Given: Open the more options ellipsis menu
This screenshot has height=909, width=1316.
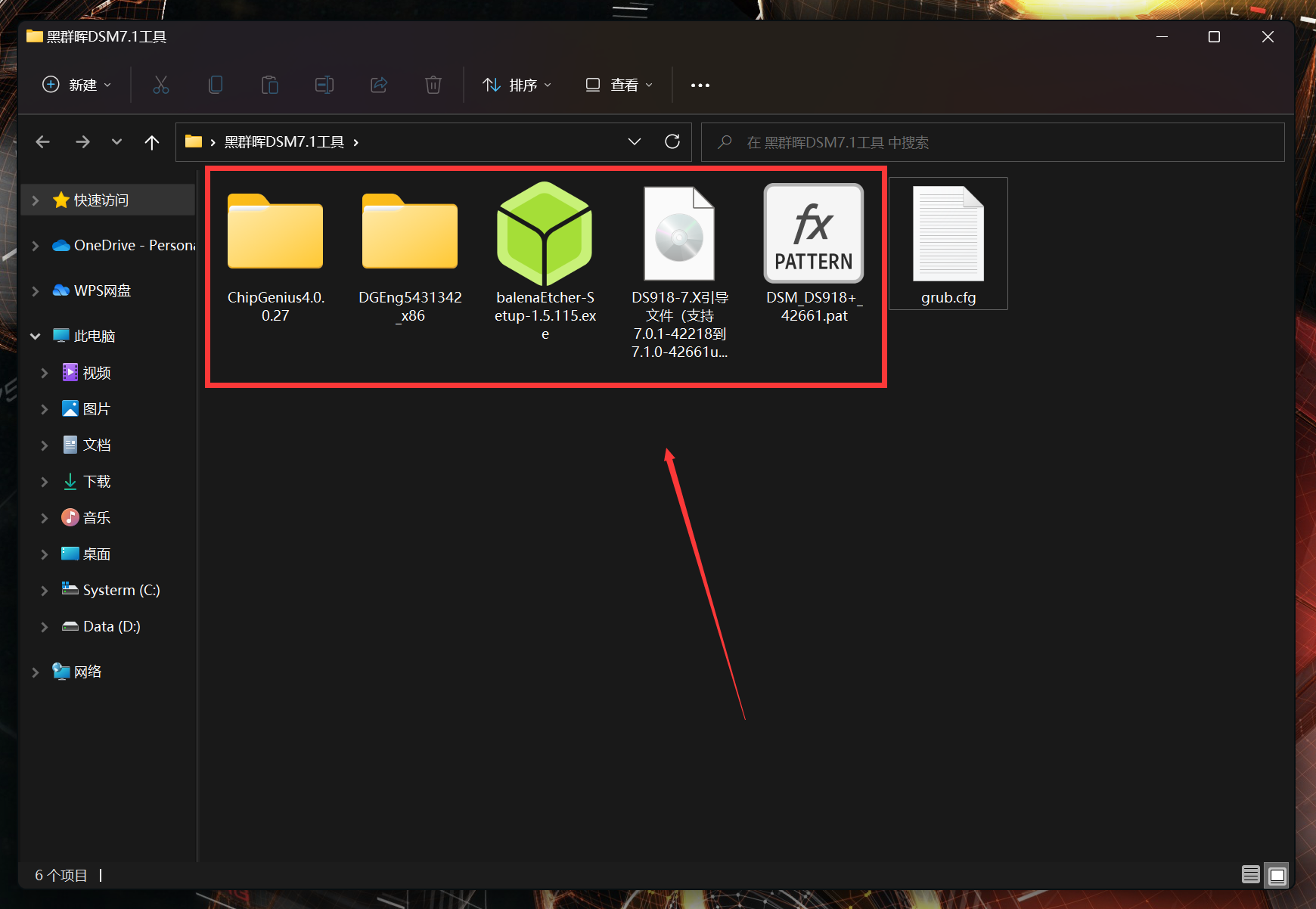Looking at the screenshot, I should click(x=700, y=85).
